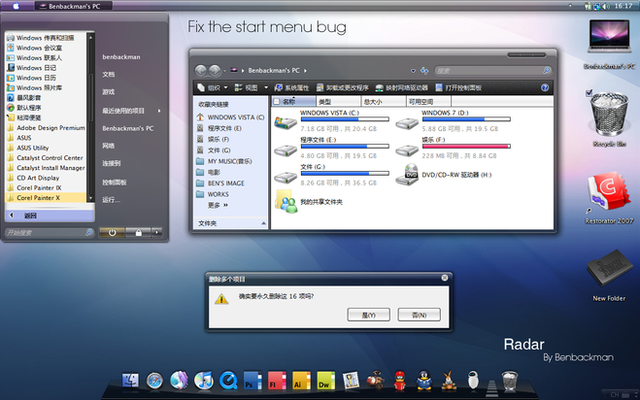Image resolution: width=640 pixels, height=400 pixels.
Task: Click the Explorer 搜索 search box
Action: (x=493, y=71)
